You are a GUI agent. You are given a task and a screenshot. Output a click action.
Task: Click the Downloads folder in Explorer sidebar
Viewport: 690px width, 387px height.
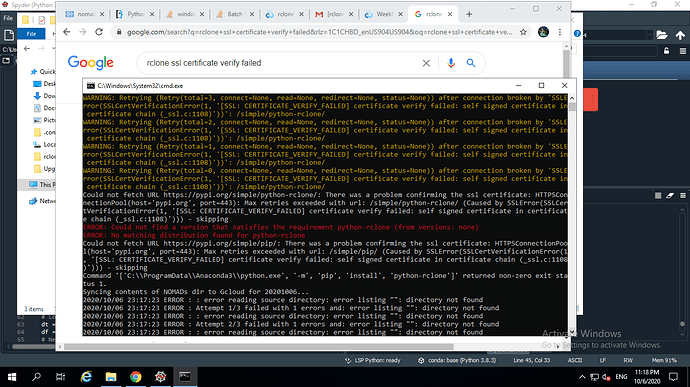pos(44,96)
